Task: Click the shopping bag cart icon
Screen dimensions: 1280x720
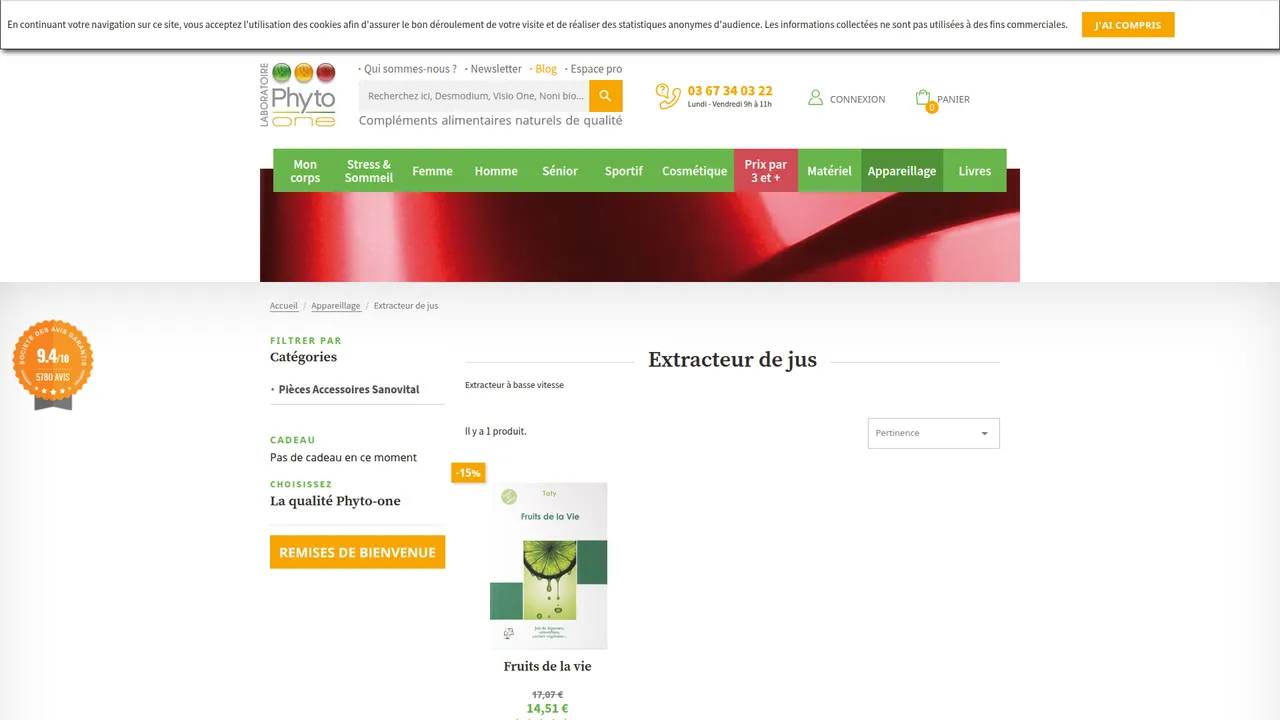Action: 923,98
